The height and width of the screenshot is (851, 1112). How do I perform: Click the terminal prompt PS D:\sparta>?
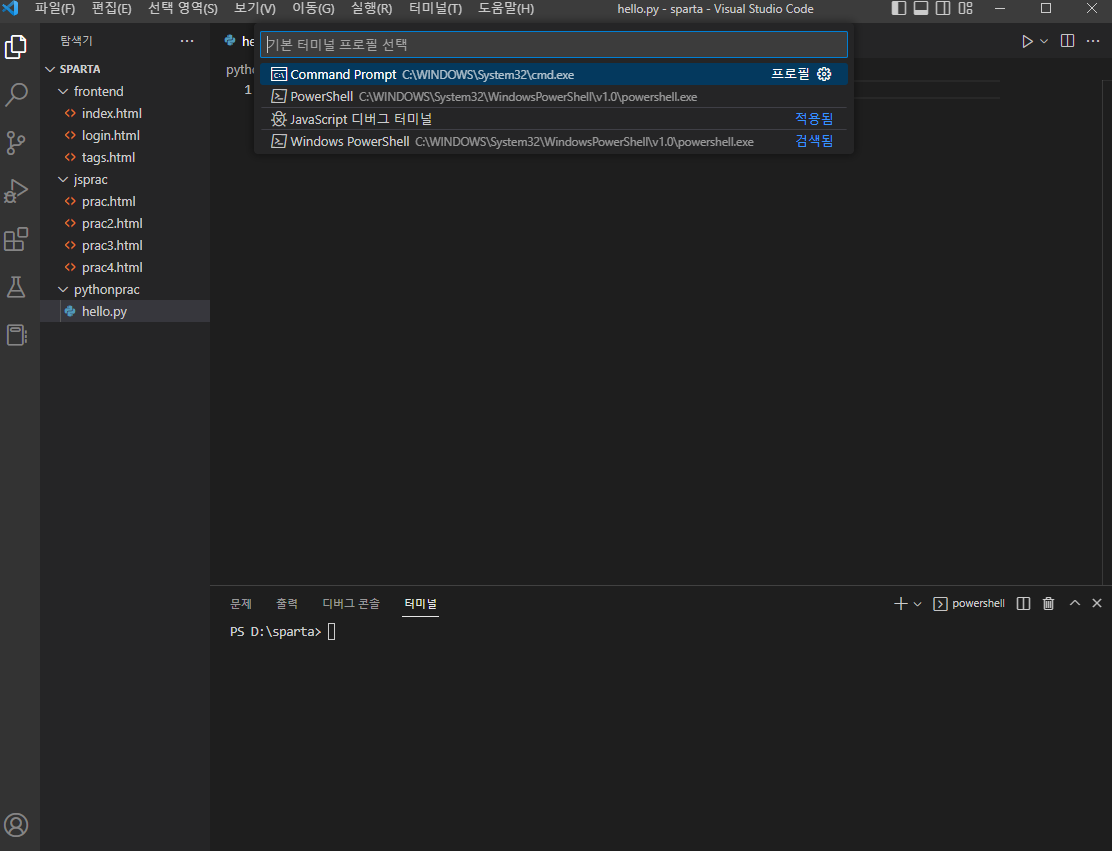tap(275, 632)
